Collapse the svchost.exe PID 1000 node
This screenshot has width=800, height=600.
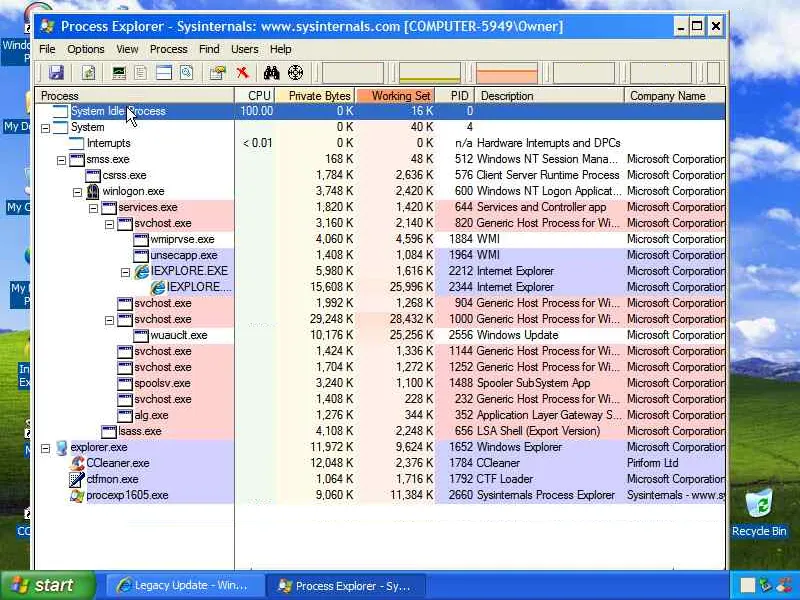(109, 320)
